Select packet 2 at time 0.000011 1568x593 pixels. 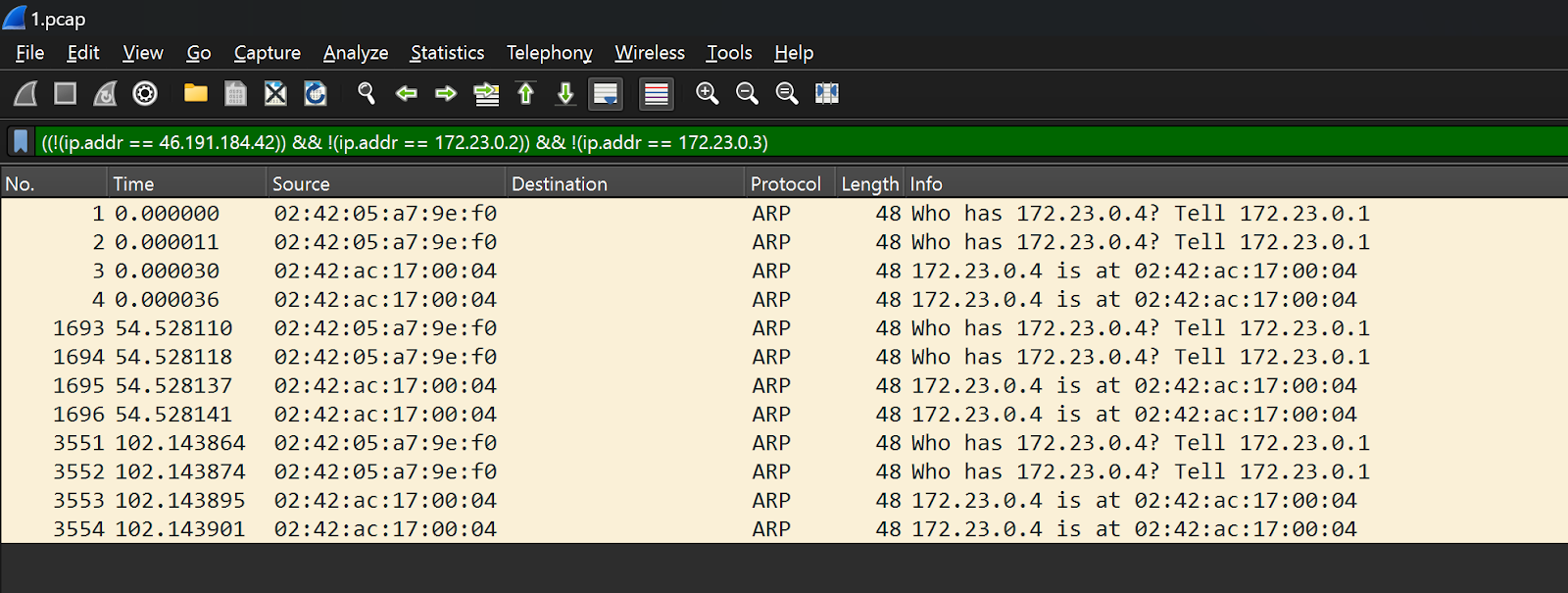[784, 241]
